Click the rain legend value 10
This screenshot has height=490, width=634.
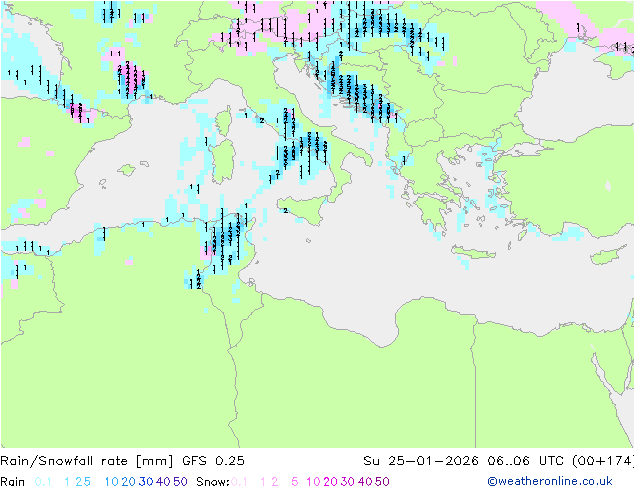coord(111,482)
